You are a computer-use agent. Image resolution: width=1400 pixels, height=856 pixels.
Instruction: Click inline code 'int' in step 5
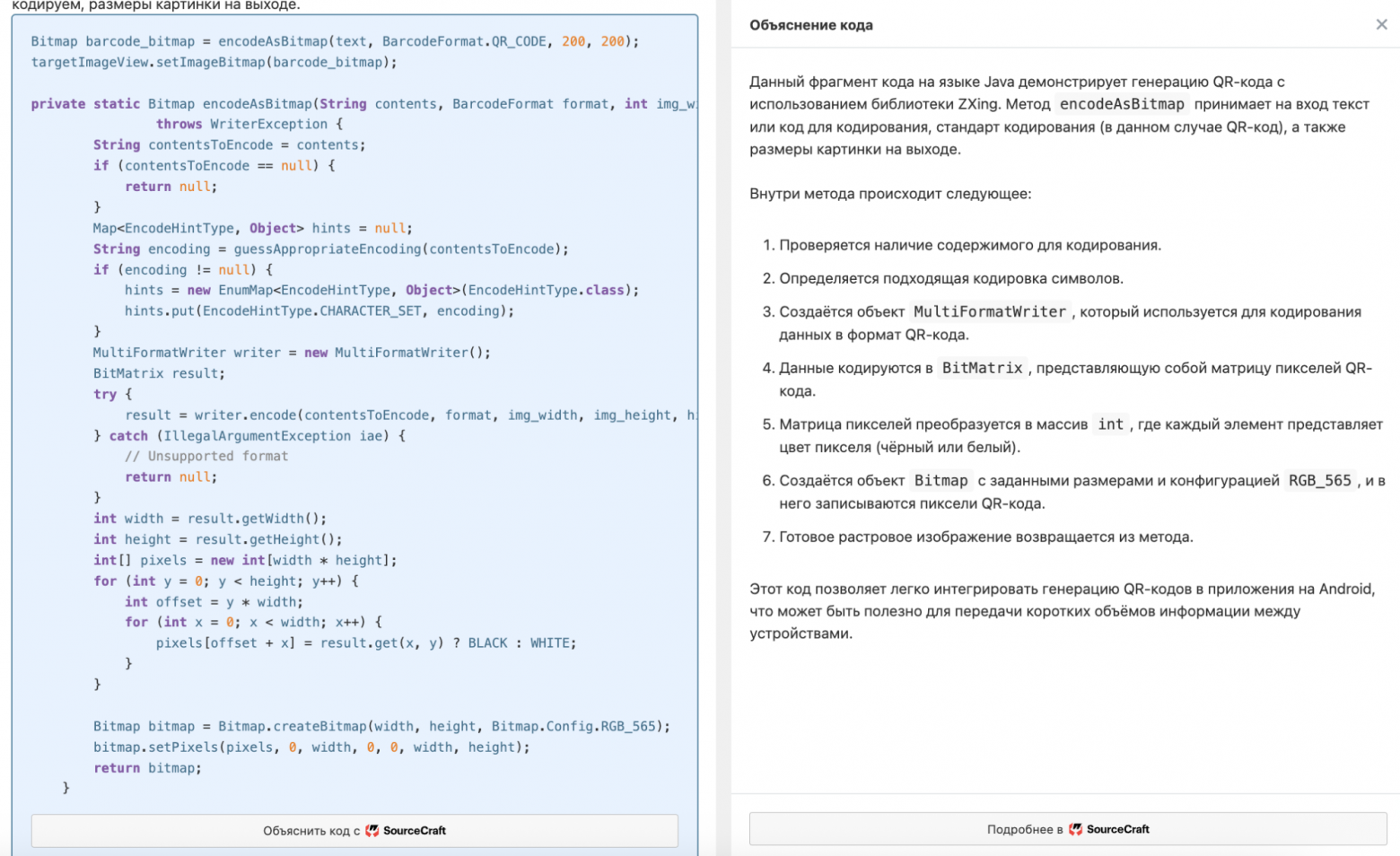tap(1110, 424)
